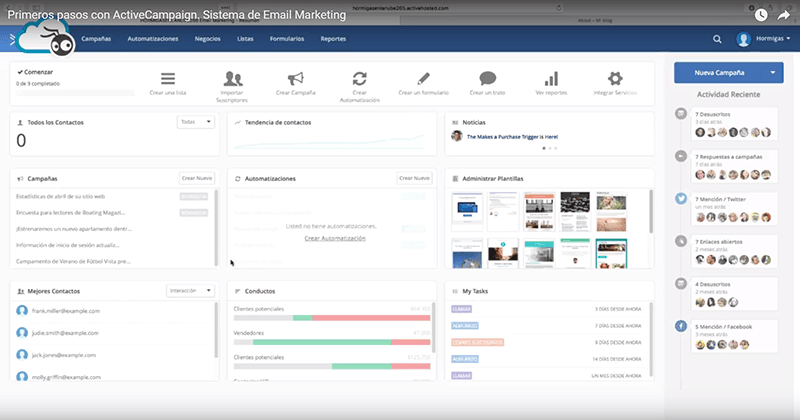Open the Reportes menu
This screenshot has height=420, width=800.
tap(333, 39)
